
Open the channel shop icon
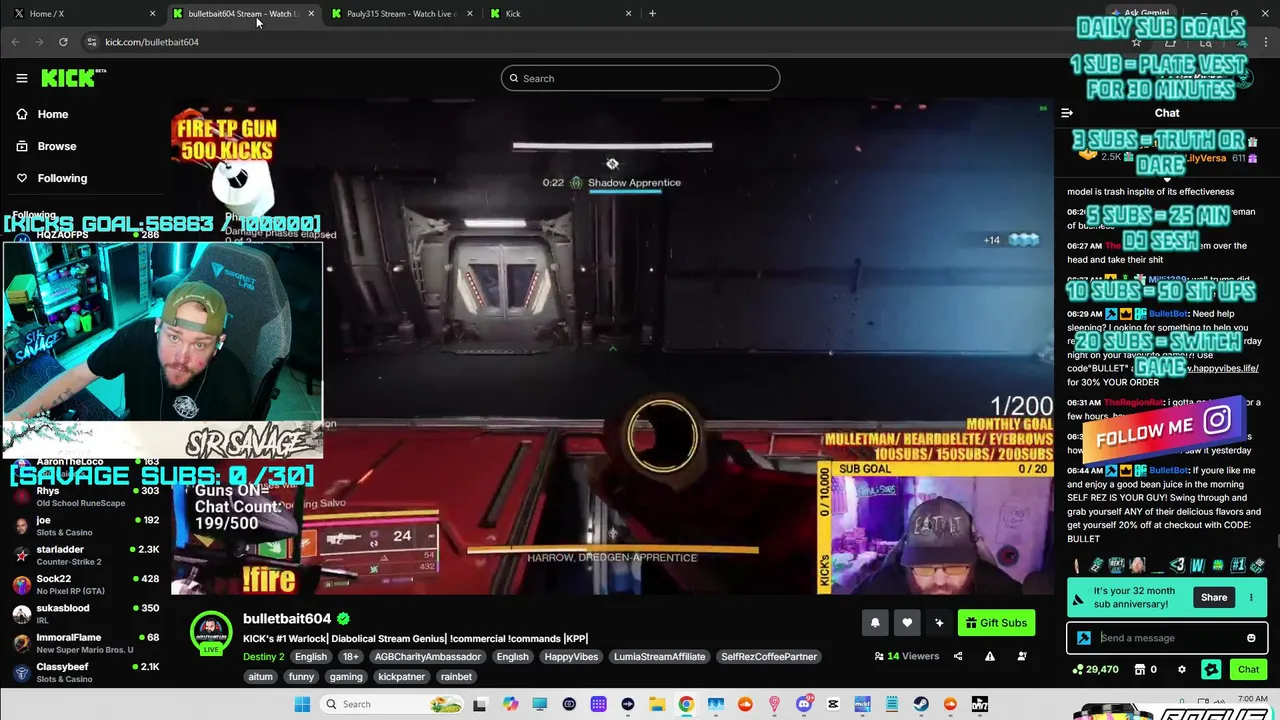[x=1139, y=670]
